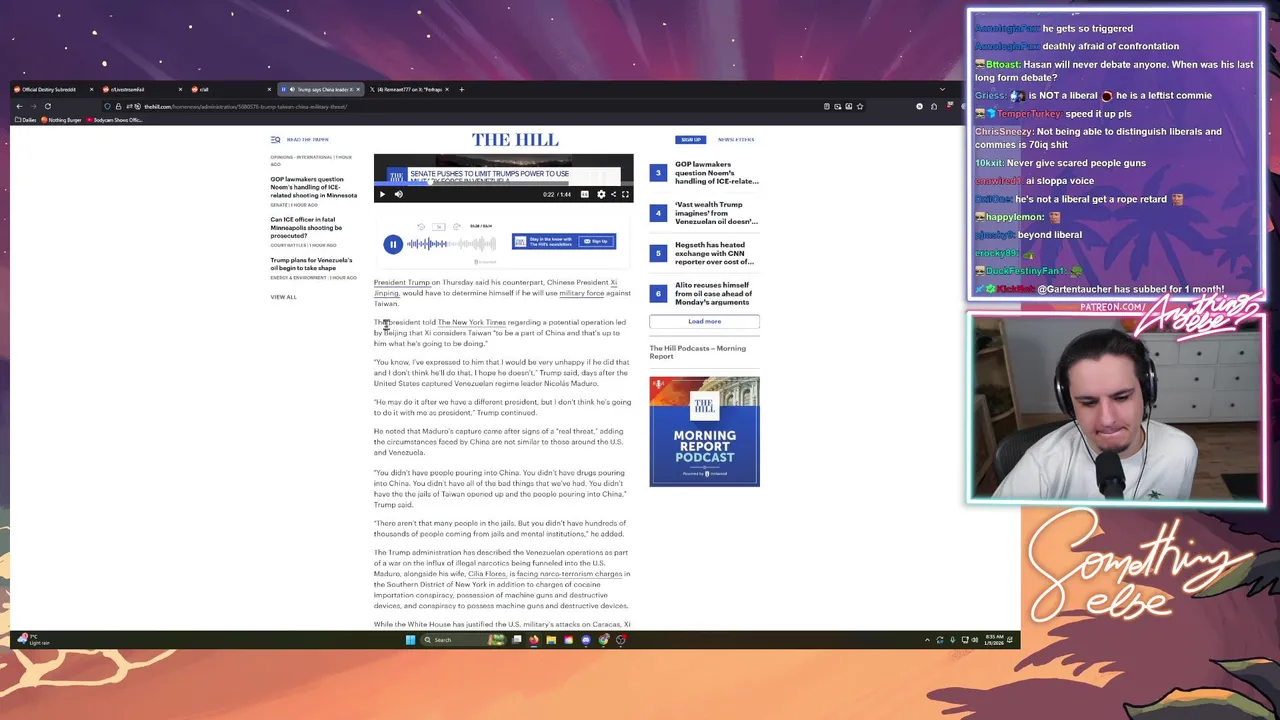Open ranked story 4 'Vast wealth Trump imagines'
The height and width of the screenshot is (720, 1280).
pyautogui.click(x=716, y=213)
